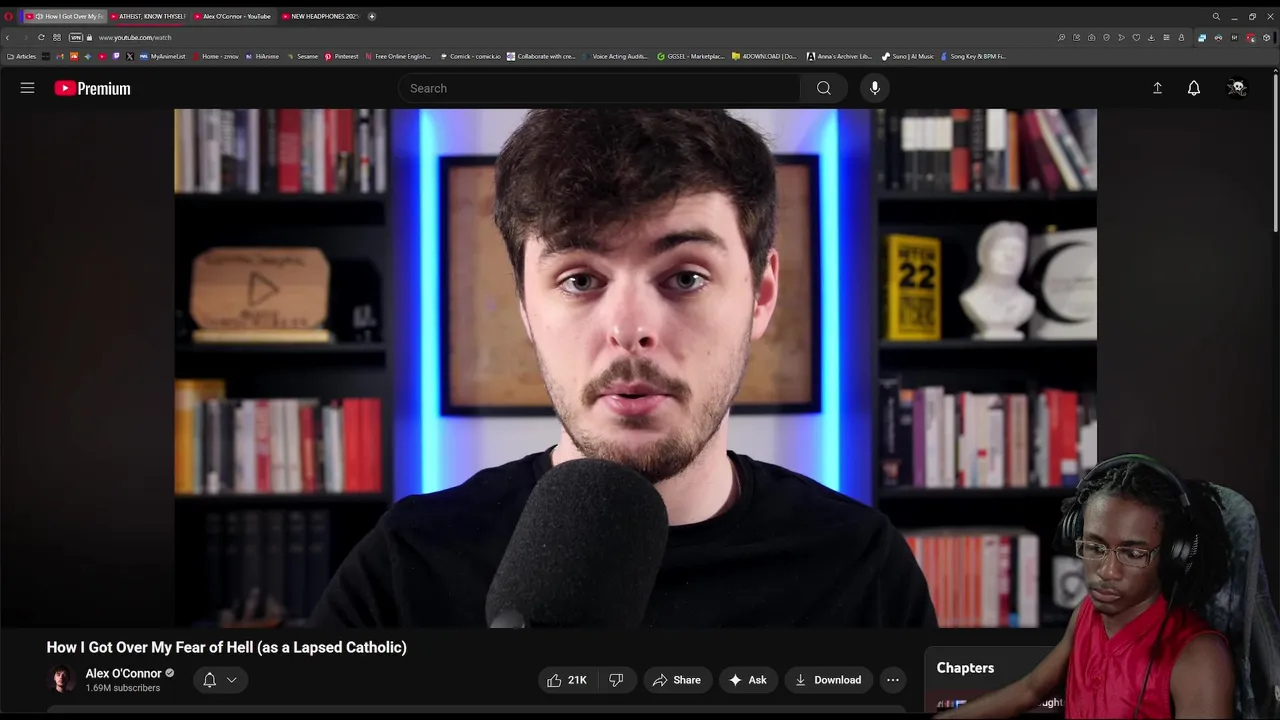This screenshot has width=1280, height=720.
Task: Open the GGSEL Marketplace bookmark
Action: 691,56
